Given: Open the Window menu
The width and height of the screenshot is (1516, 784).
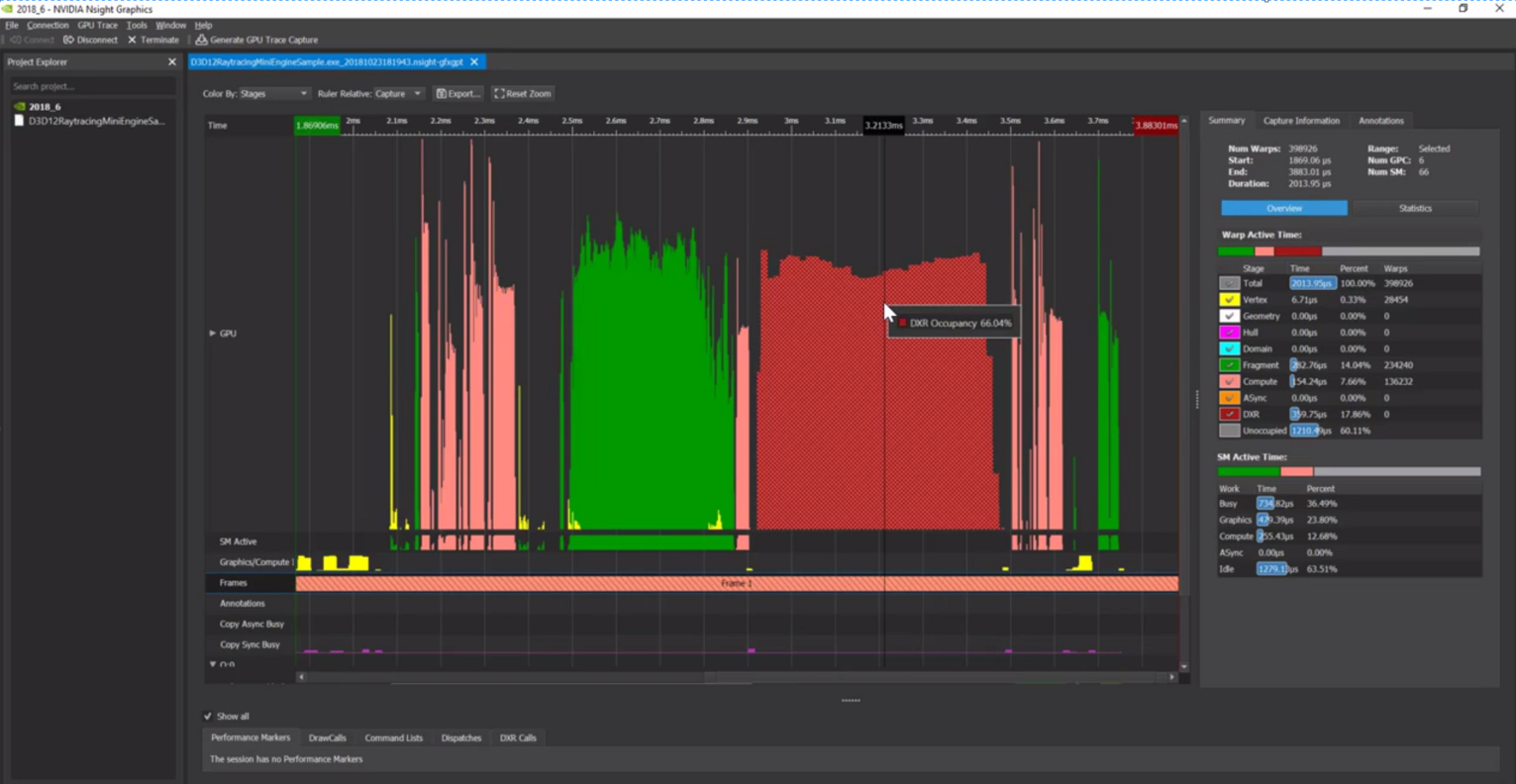Looking at the screenshot, I should (x=170, y=25).
